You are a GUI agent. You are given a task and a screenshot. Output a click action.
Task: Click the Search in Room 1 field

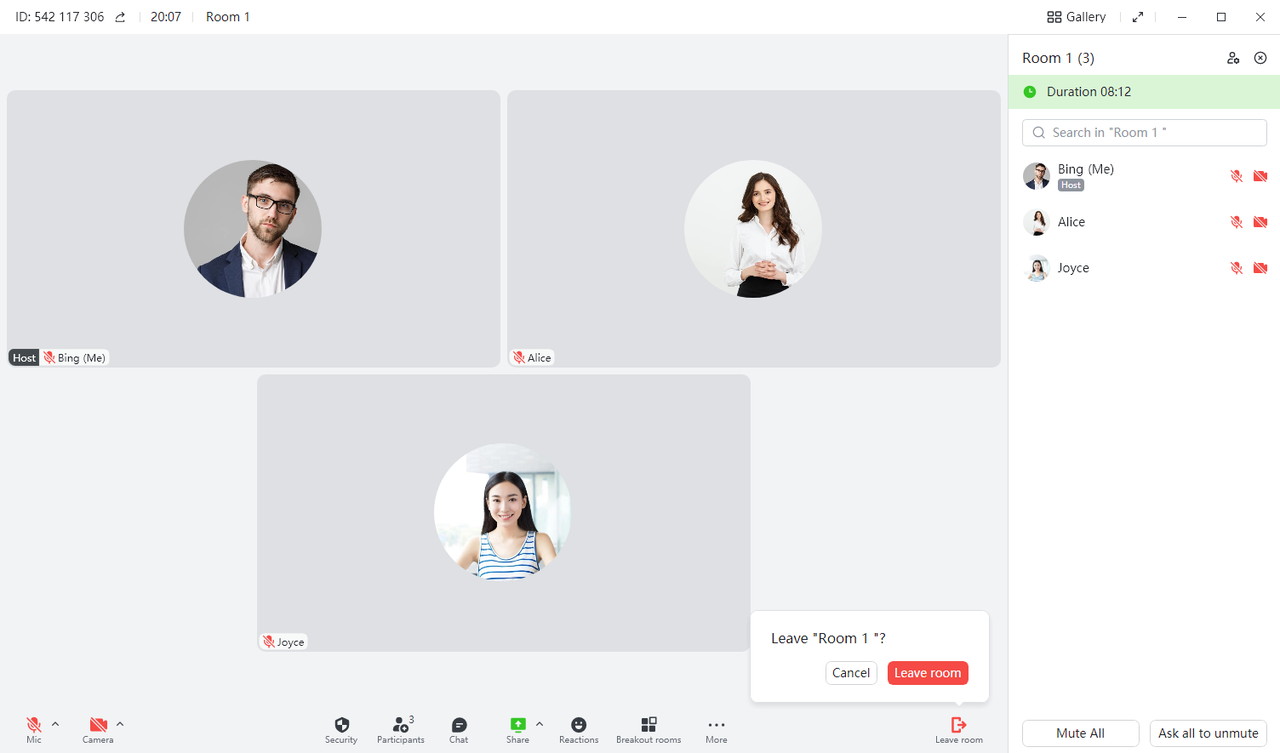click(x=1144, y=132)
